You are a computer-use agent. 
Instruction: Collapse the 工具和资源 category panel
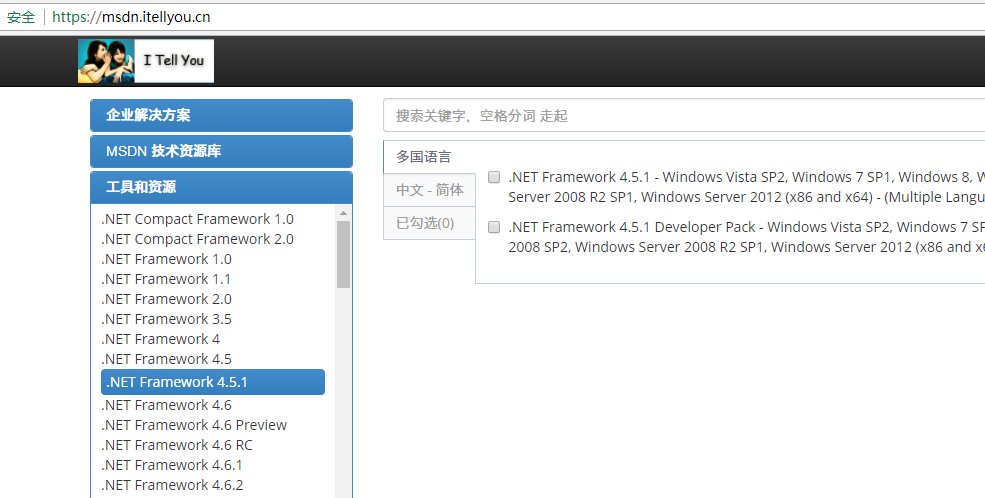click(x=221, y=187)
